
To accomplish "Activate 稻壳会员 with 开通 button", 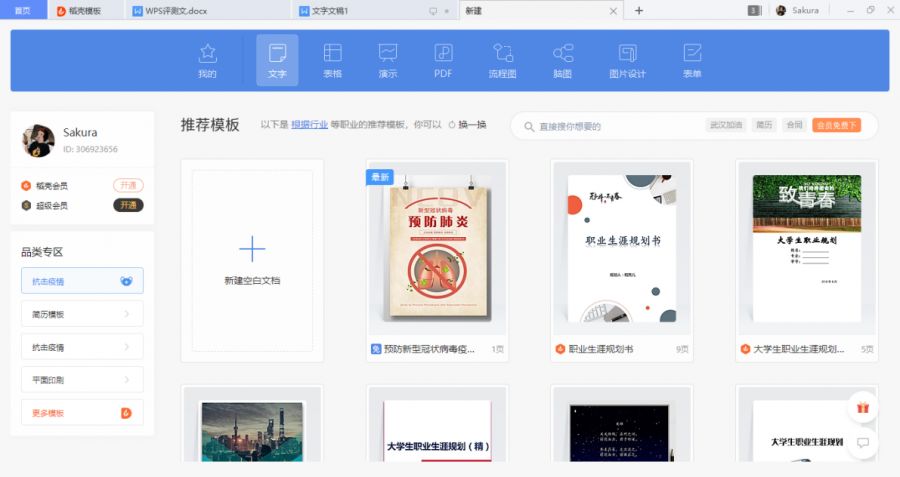I will coord(128,185).
